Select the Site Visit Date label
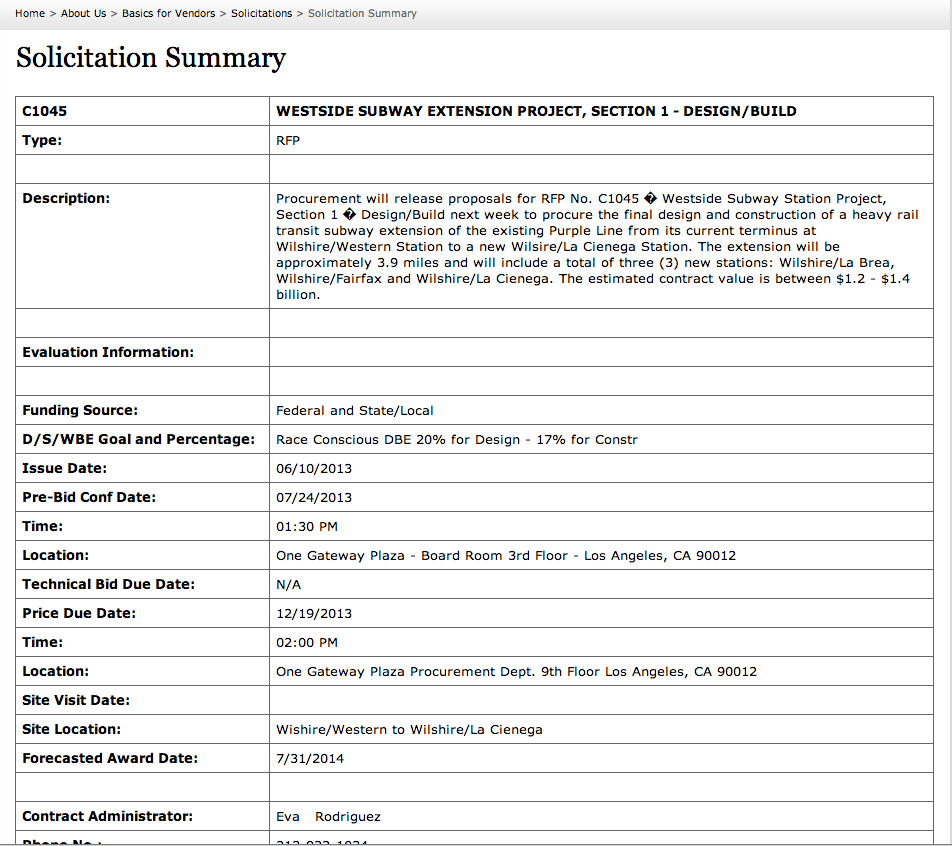Image resolution: width=952 pixels, height=846 pixels. point(76,700)
